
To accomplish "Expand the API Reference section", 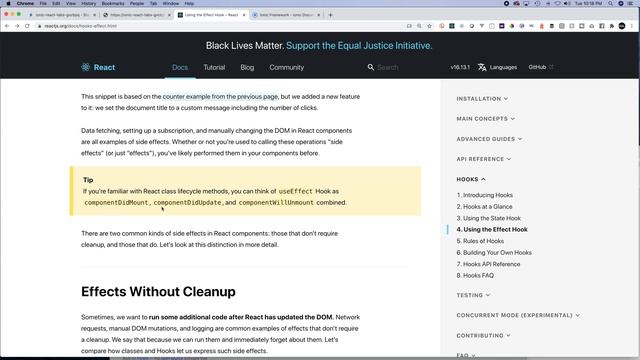I will (484, 159).
